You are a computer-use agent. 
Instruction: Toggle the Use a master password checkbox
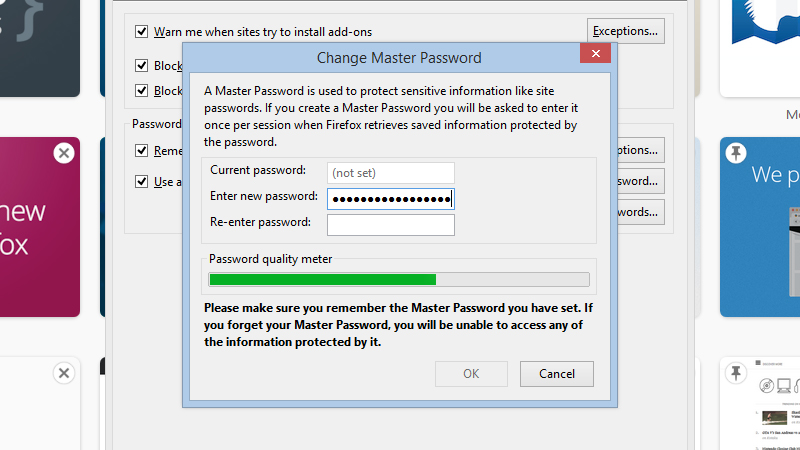(x=141, y=182)
